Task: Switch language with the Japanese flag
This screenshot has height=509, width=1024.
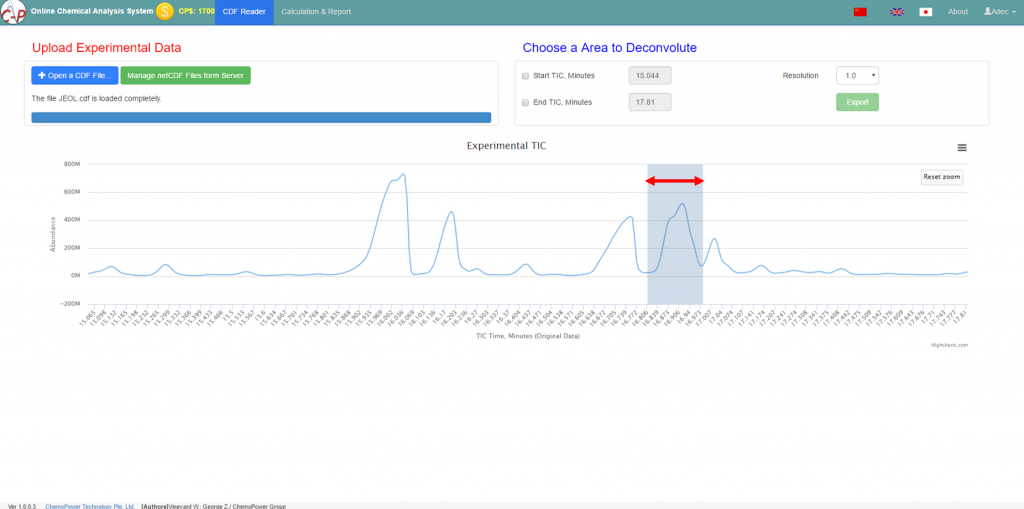Action: (x=925, y=12)
